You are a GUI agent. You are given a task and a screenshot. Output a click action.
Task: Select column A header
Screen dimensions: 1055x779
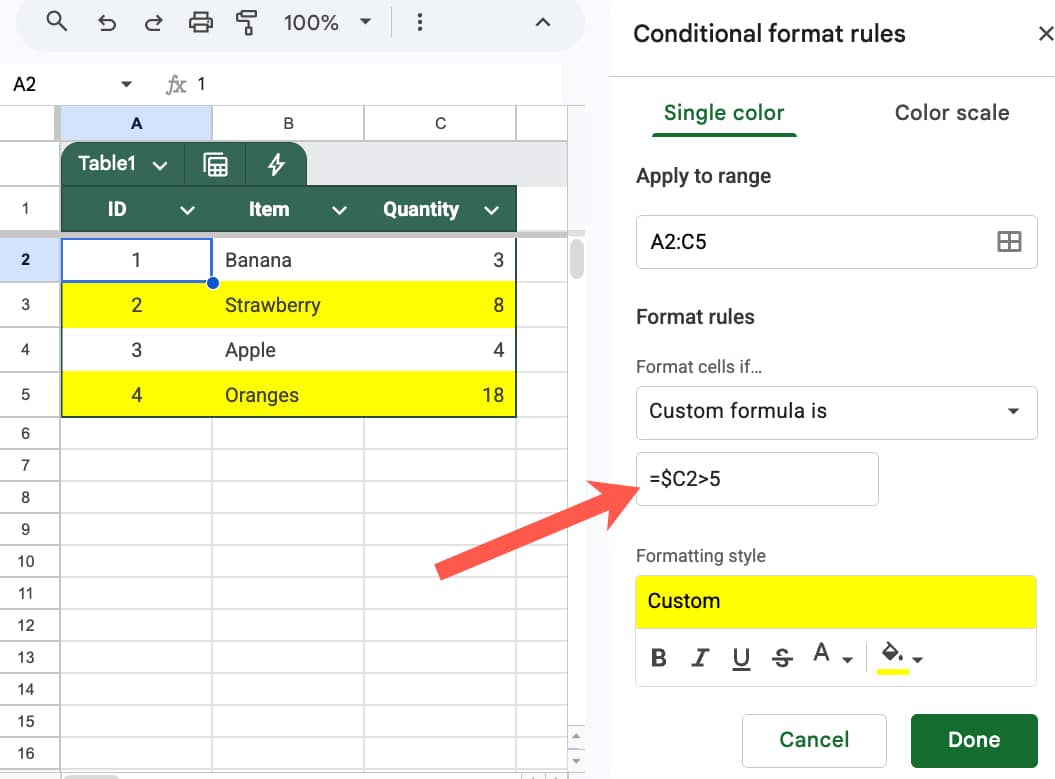(137, 123)
